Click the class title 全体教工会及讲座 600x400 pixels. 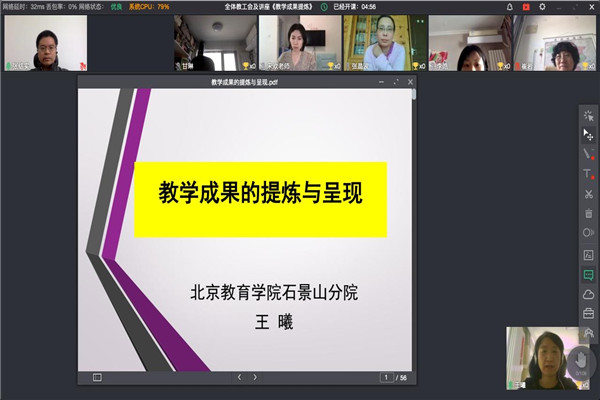coord(269,7)
